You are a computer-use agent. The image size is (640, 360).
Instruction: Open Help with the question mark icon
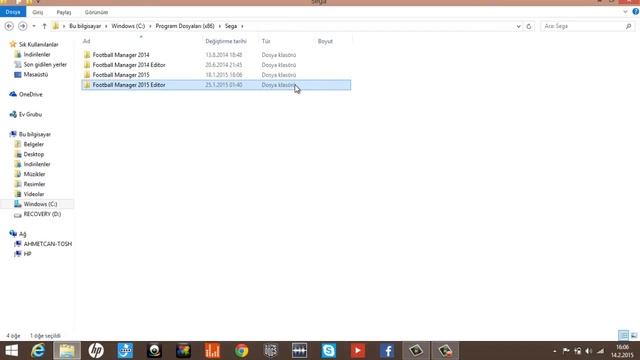[x=636, y=12]
